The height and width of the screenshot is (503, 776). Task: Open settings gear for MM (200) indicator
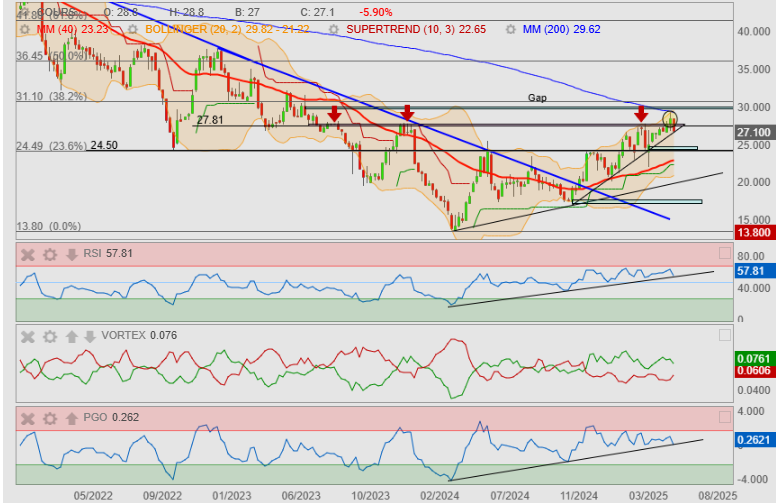[x=511, y=29]
